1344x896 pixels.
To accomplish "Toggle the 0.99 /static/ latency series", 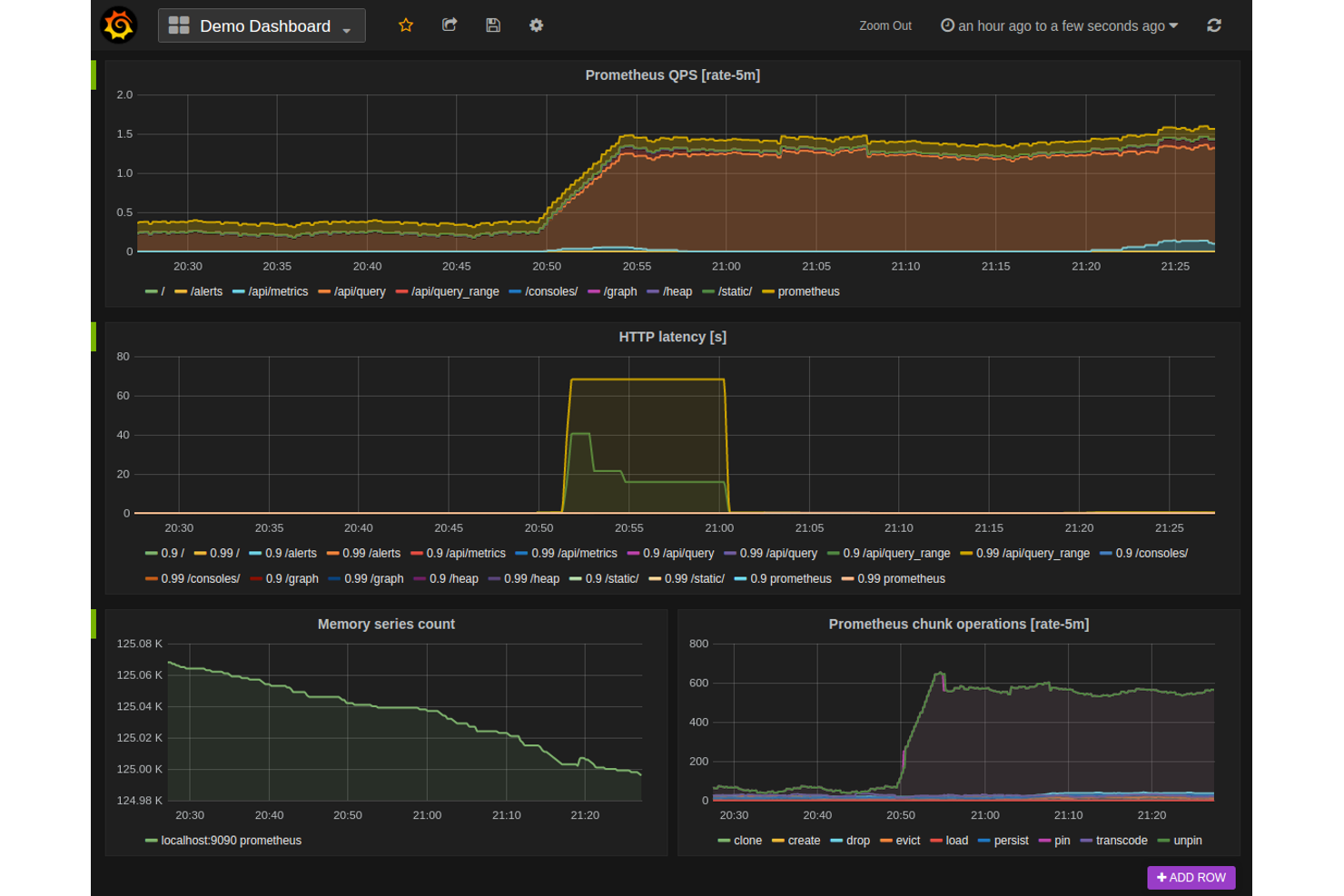I will click(695, 578).
